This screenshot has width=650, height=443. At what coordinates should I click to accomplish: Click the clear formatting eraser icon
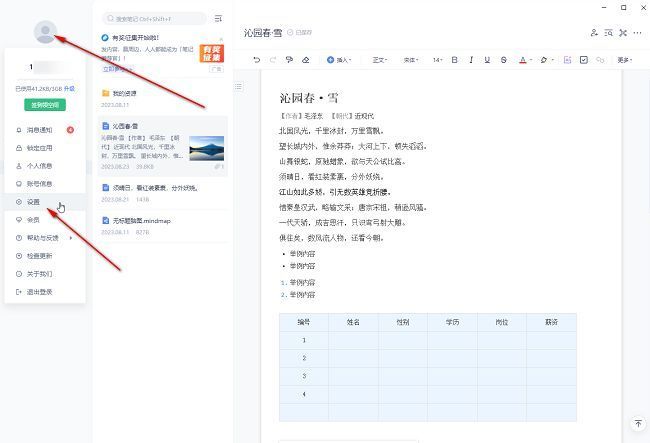306,60
